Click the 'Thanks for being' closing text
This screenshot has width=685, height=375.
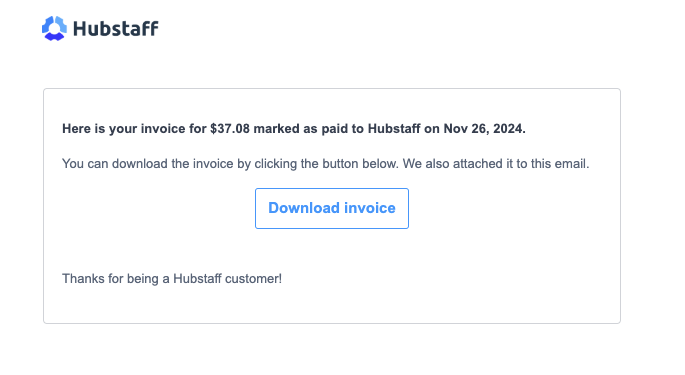coord(111,278)
